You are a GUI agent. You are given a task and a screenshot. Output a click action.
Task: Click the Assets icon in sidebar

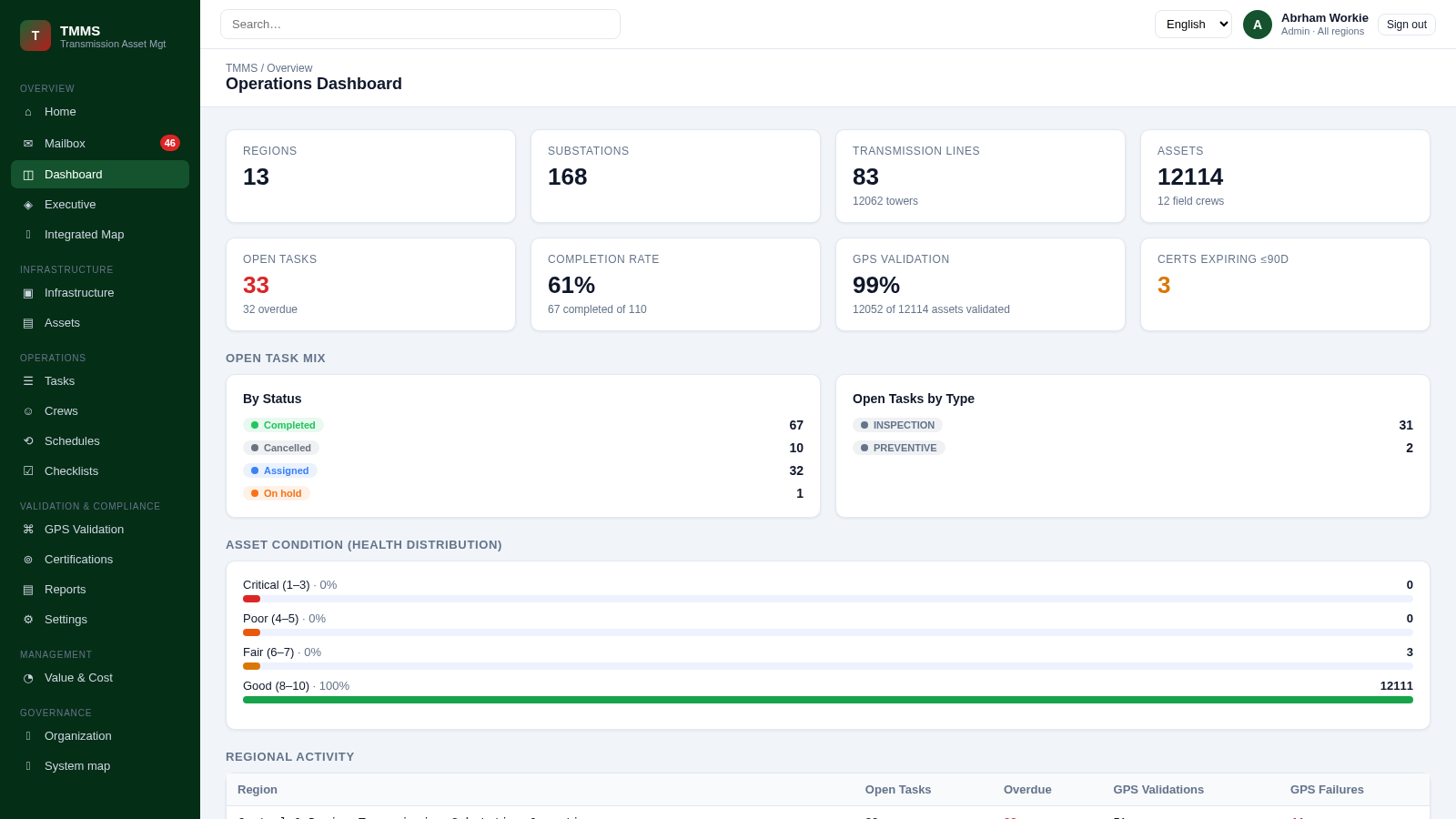pyautogui.click(x=28, y=323)
